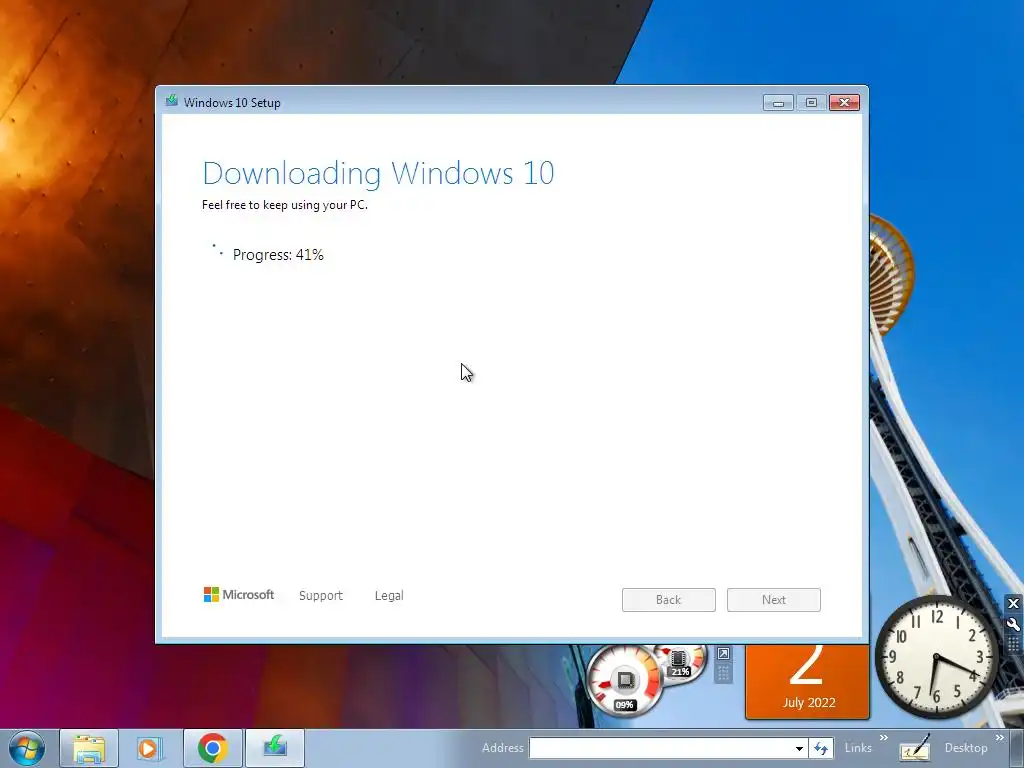Click the Show desktop strip
1024x768 pixels.
(x=1017, y=748)
